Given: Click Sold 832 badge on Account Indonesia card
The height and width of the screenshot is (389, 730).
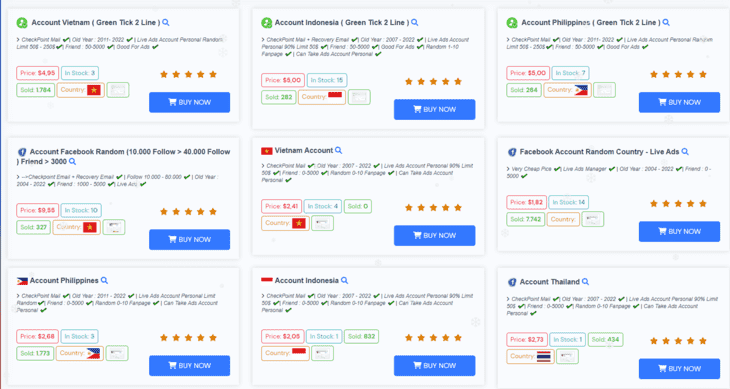Looking at the screenshot, I should point(361,336).
